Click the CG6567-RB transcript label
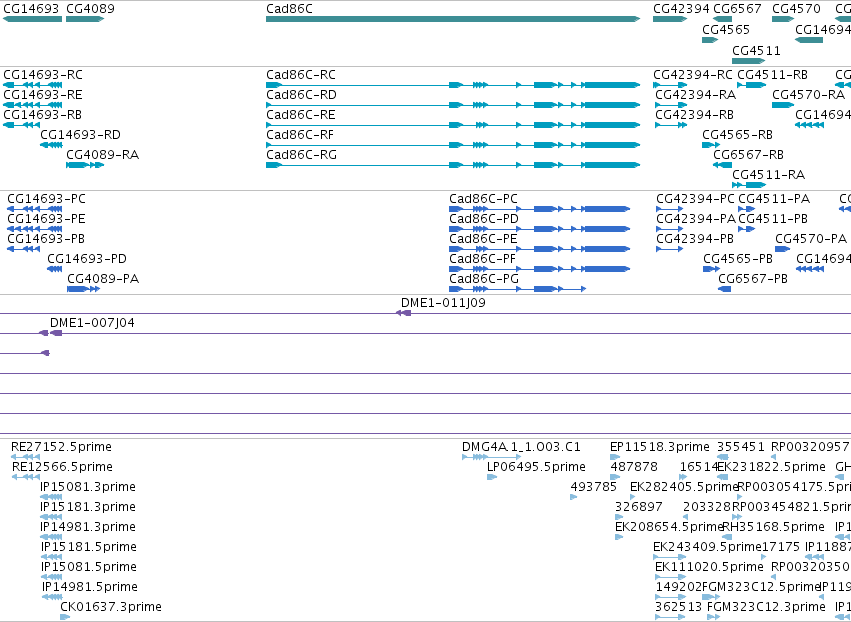This screenshot has height=622, width=851. tap(748, 155)
